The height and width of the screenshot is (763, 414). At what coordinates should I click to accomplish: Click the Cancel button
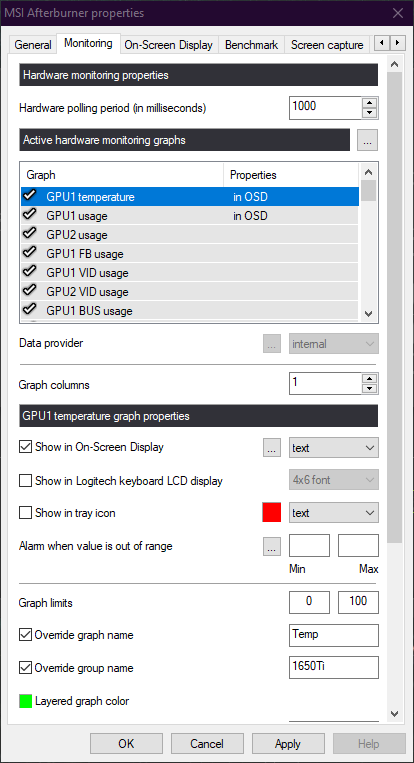click(207, 744)
